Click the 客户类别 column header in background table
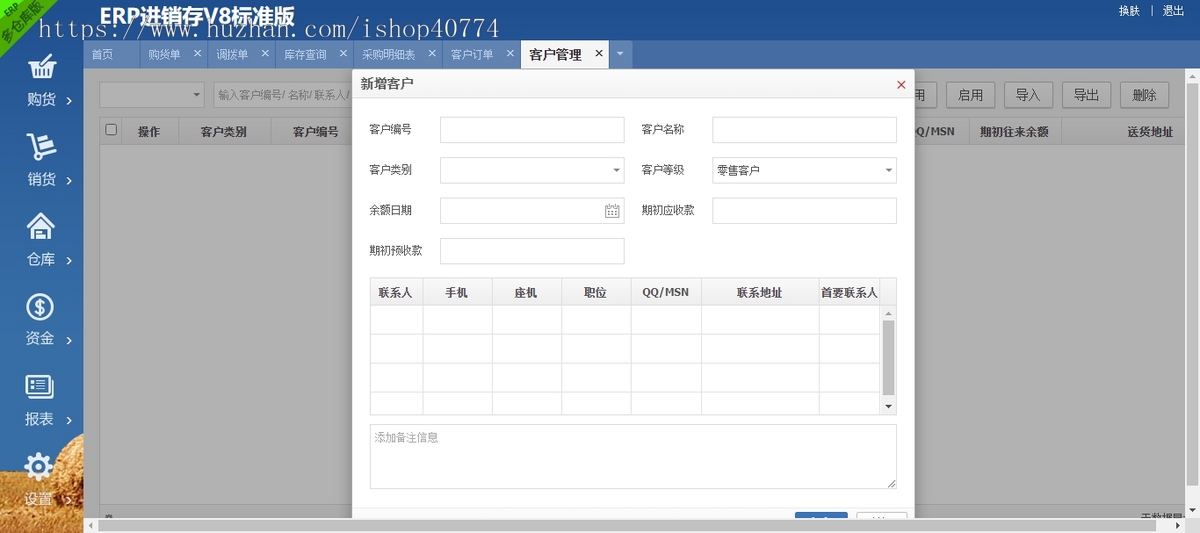 [224, 131]
